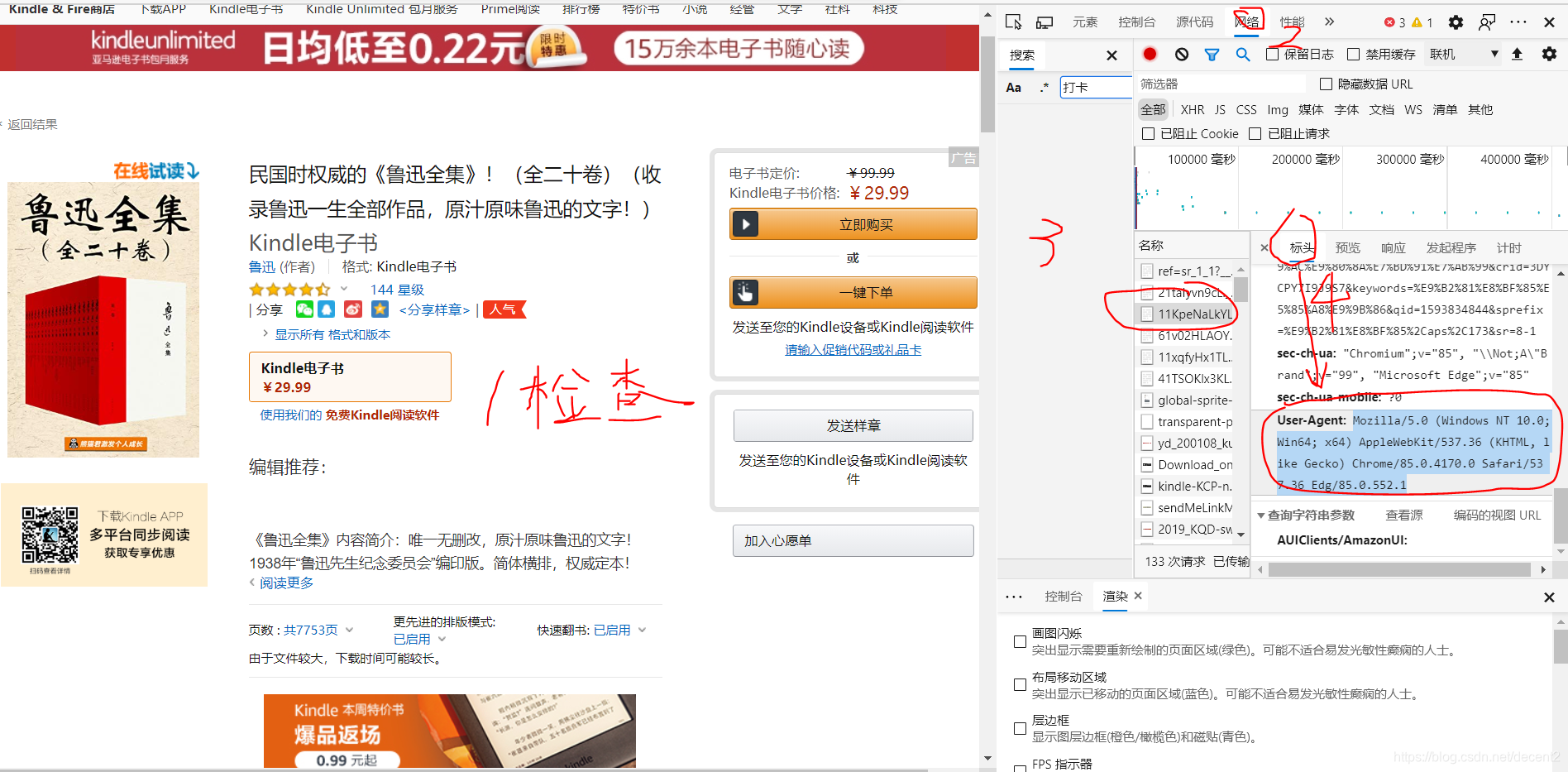Click the 立即购买 buy now button

click(853, 224)
